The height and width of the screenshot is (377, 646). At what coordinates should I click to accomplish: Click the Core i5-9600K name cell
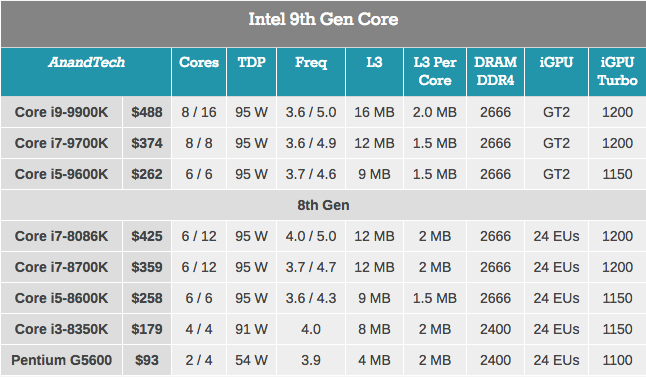click(x=61, y=174)
